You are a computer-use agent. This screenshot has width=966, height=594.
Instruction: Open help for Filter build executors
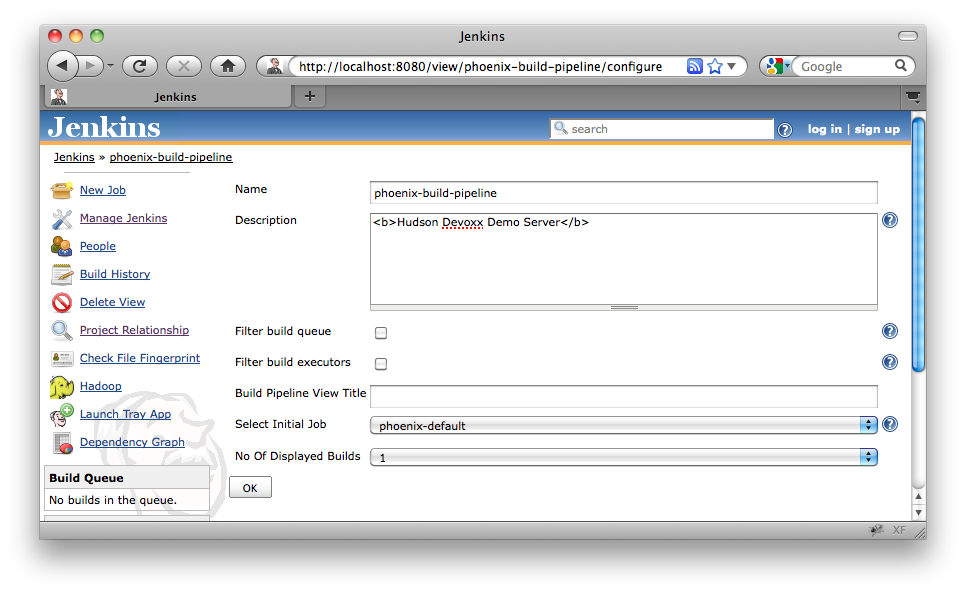tap(890, 362)
